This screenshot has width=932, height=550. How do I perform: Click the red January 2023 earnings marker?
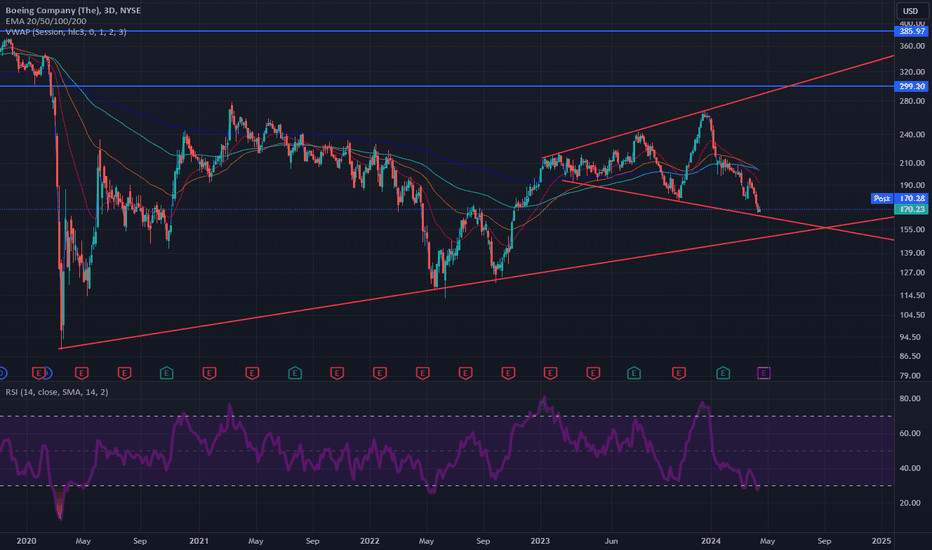point(550,373)
